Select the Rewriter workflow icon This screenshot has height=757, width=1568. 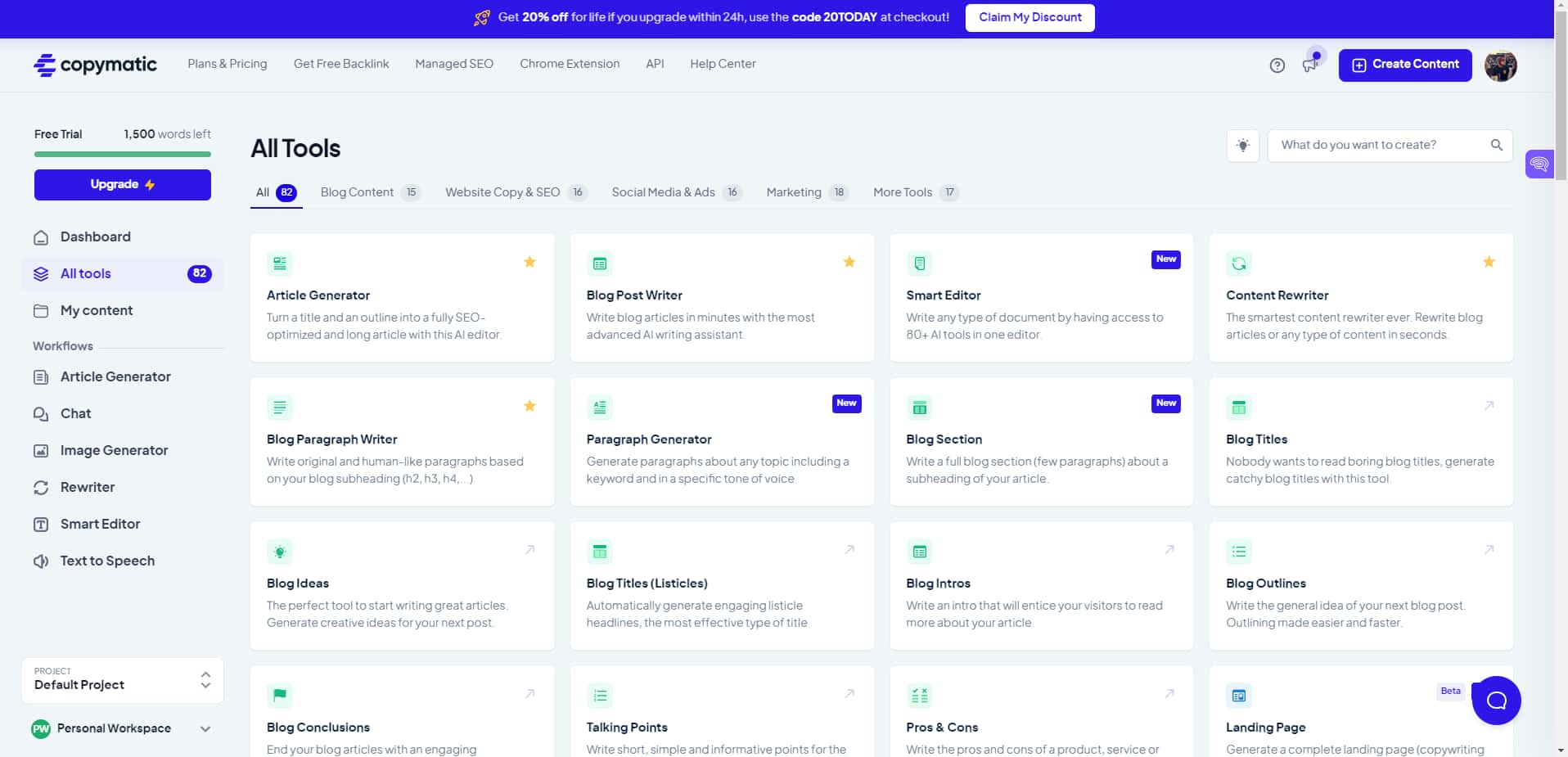pos(41,487)
